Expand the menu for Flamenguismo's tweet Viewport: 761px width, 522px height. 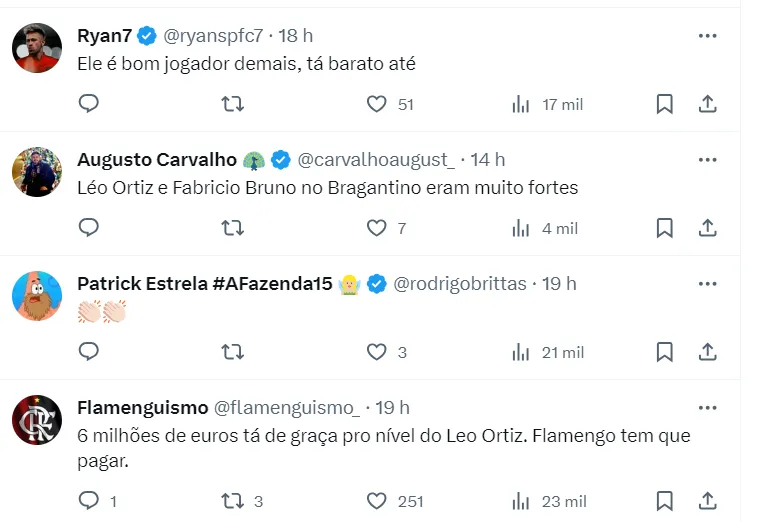click(707, 408)
